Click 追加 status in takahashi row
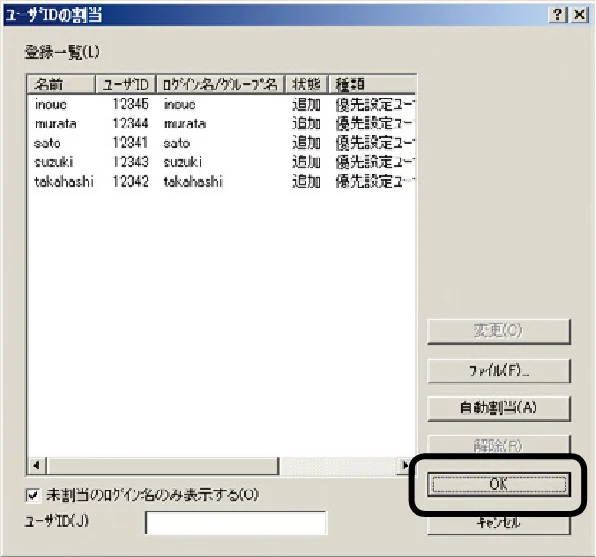Image resolution: width=596 pixels, height=557 pixels. coord(306,182)
